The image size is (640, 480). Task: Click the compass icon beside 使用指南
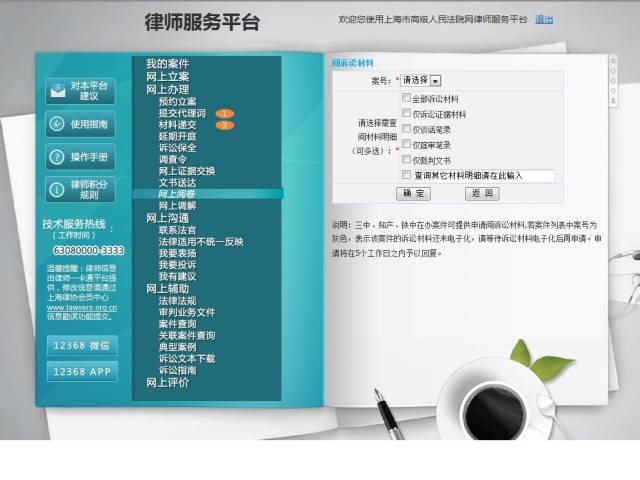click(56, 124)
